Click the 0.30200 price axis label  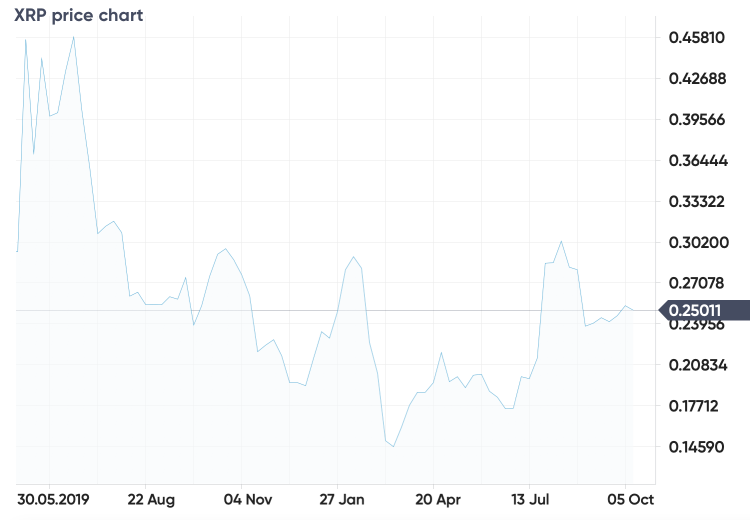pos(699,243)
